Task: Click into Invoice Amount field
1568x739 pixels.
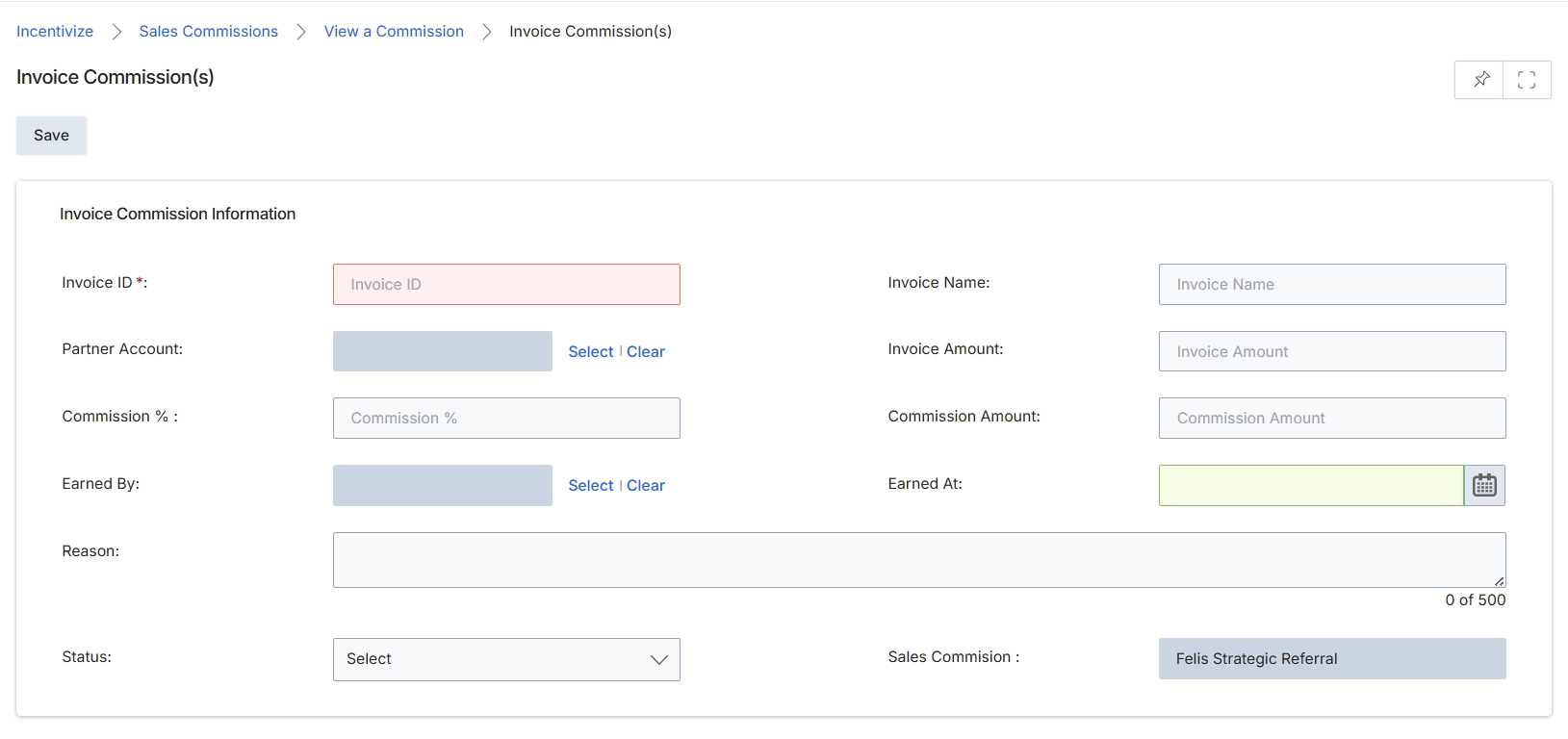Action: [1332, 351]
